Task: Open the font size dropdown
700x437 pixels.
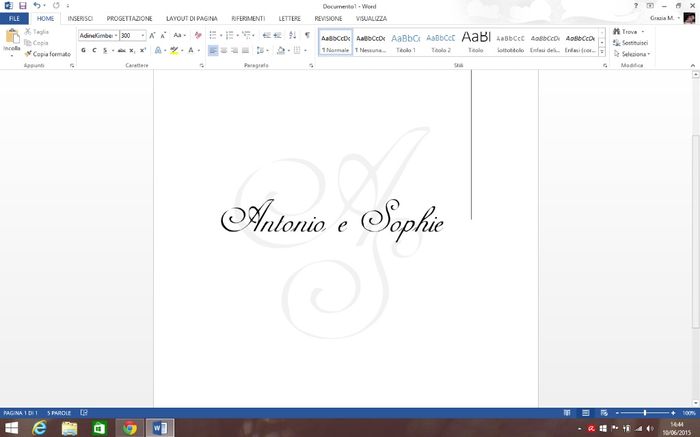Action: (142, 35)
